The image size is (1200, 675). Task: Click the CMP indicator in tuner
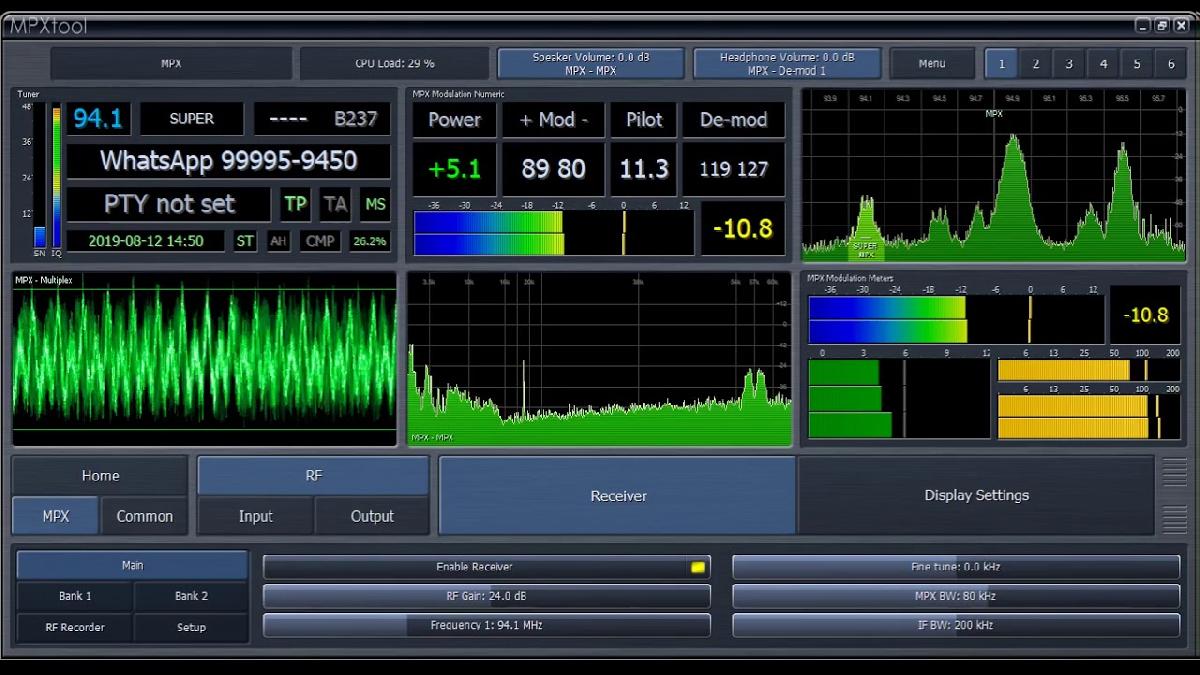click(x=320, y=241)
